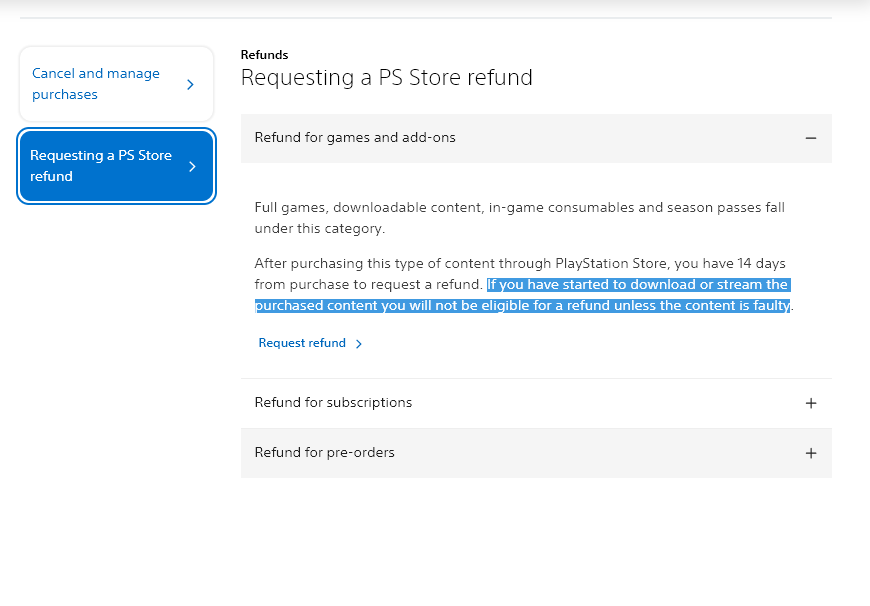The image size is (870, 606).
Task: Click the Requesting a PS Store refund heading
Action: pyautogui.click(x=386, y=77)
